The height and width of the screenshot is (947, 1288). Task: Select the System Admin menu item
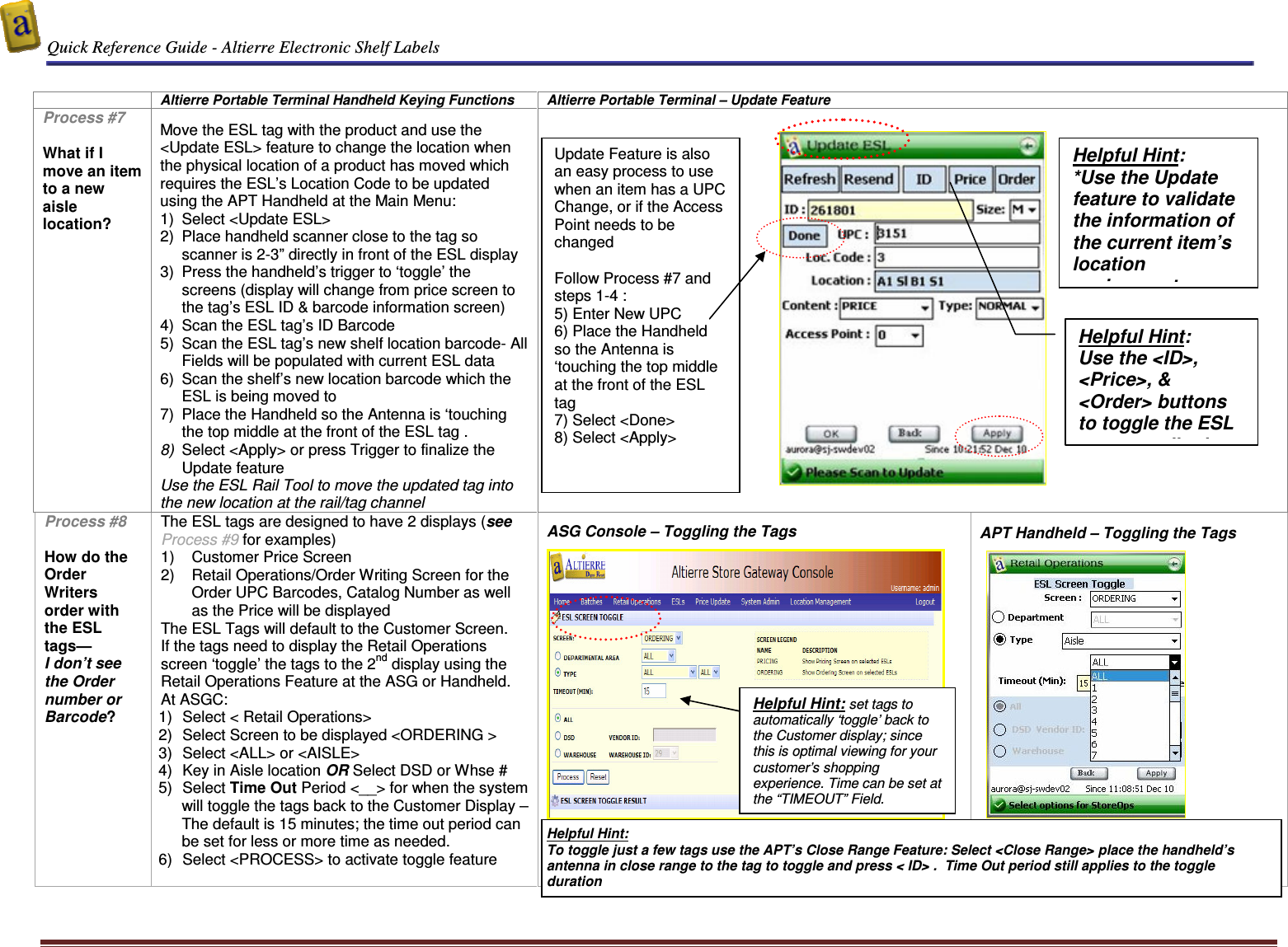[760, 602]
